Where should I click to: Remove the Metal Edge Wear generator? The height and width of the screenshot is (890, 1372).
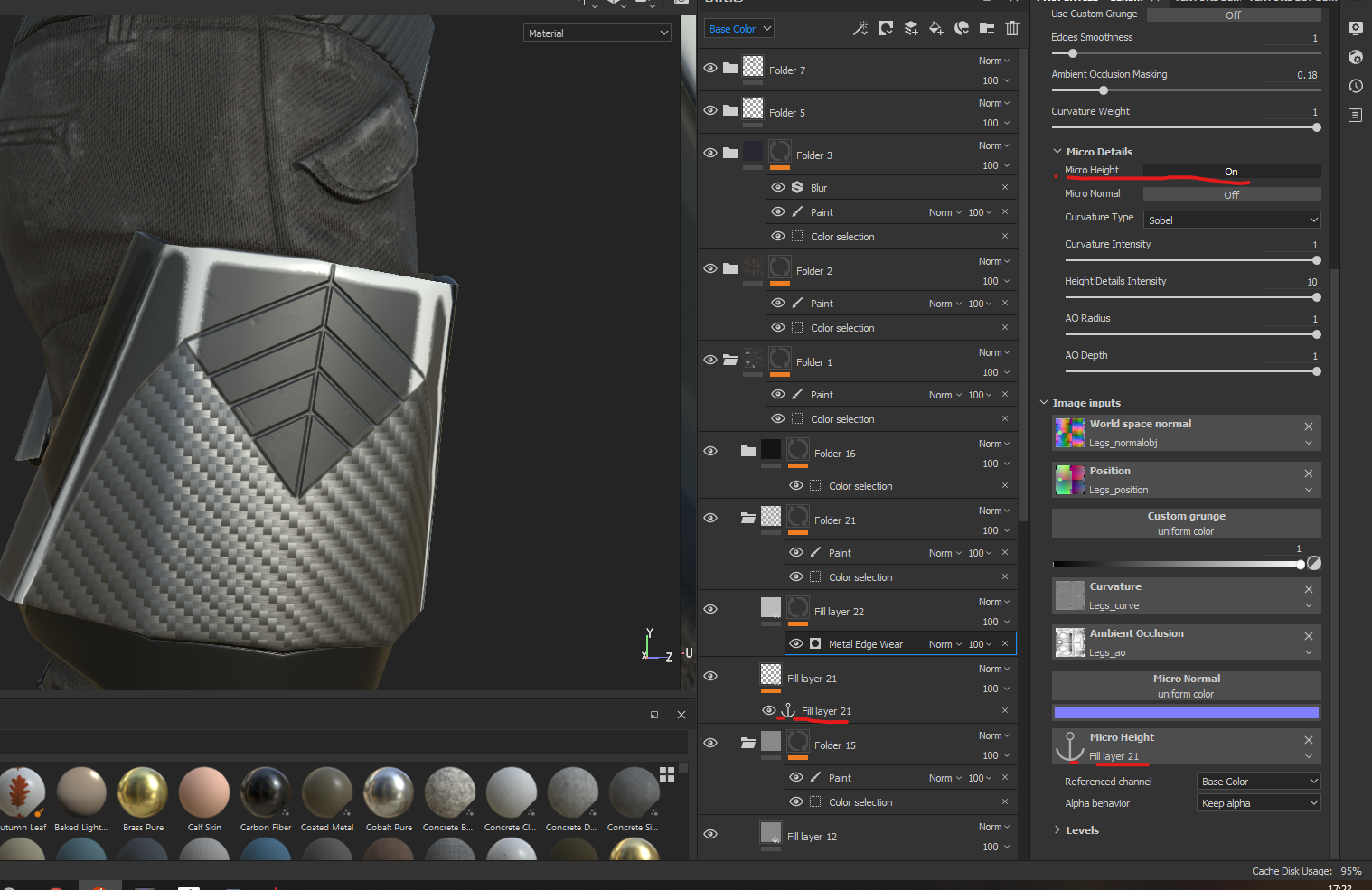click(x=1004, y=643)
